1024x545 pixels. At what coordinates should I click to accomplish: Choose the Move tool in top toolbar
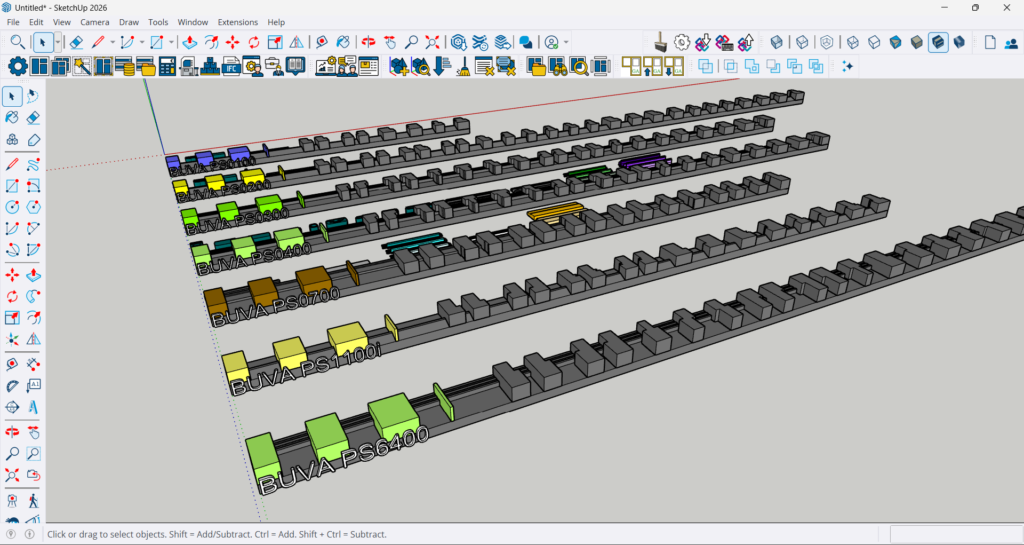click(232, 42)
